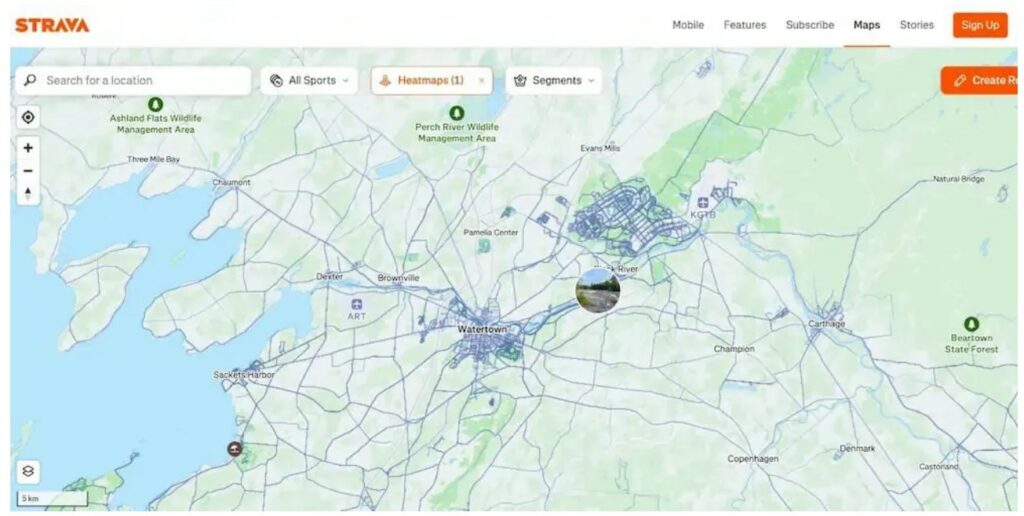
Task: Open the Features nav item
Action: click(744, 25)
